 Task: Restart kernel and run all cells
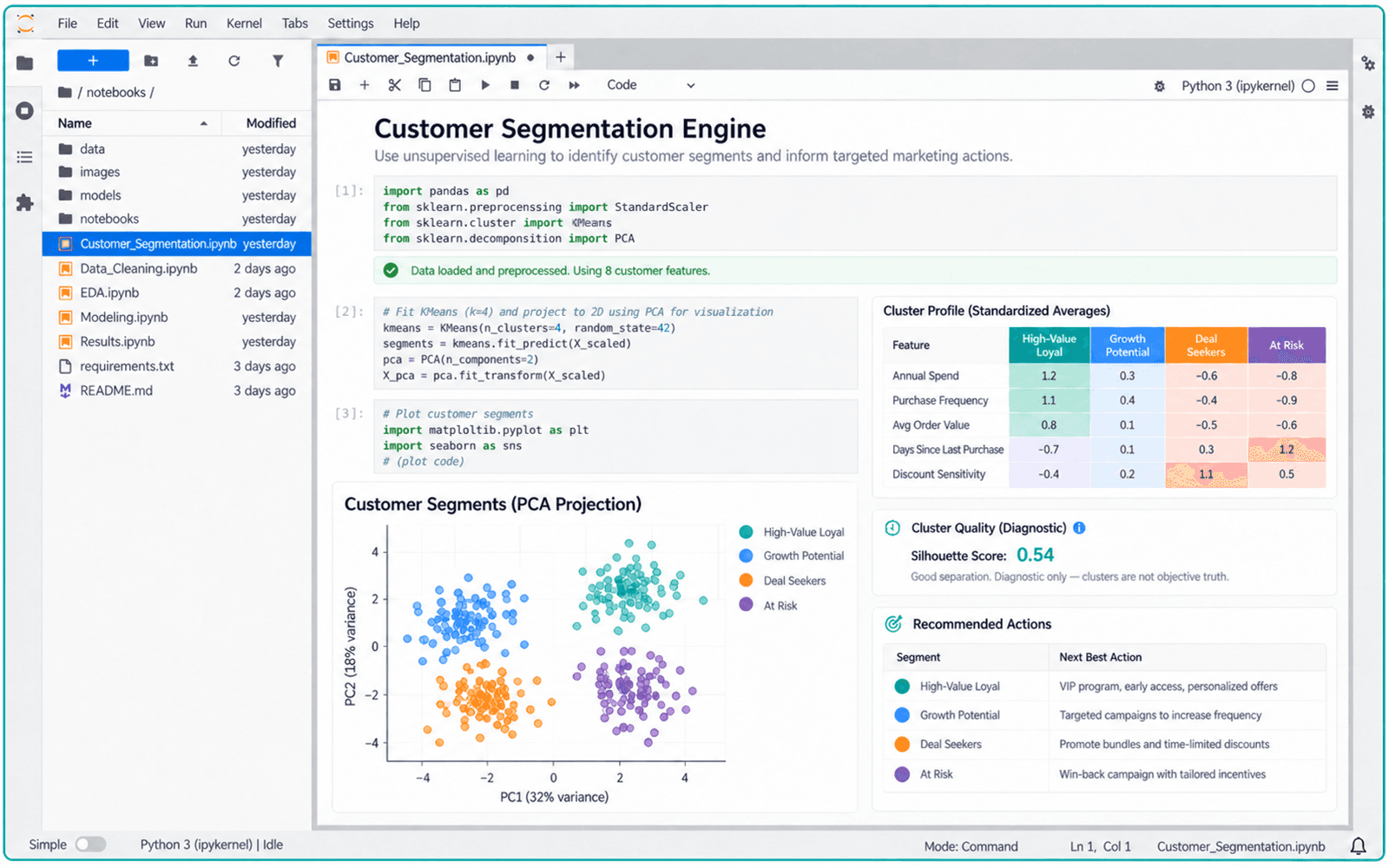point(574,85)
